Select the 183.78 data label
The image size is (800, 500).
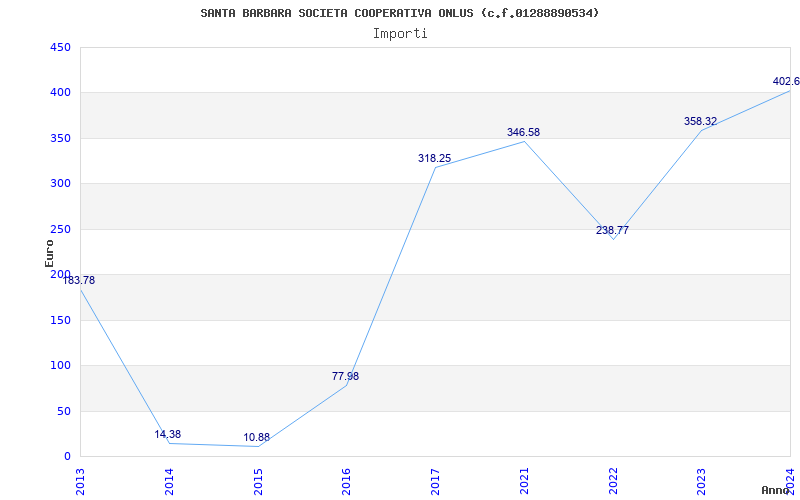coord(79,280)
